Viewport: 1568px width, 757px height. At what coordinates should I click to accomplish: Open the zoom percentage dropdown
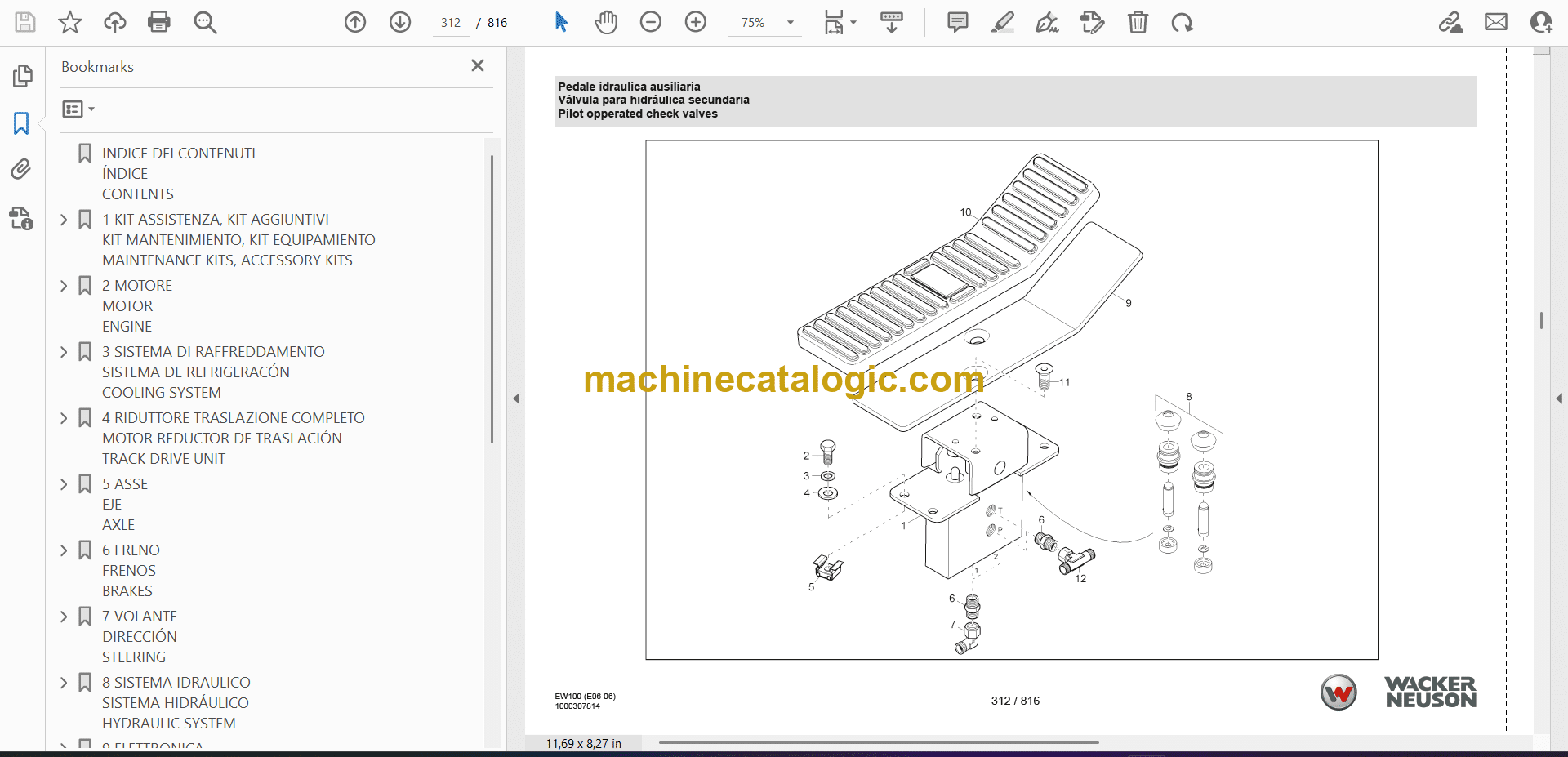point(790,23)
